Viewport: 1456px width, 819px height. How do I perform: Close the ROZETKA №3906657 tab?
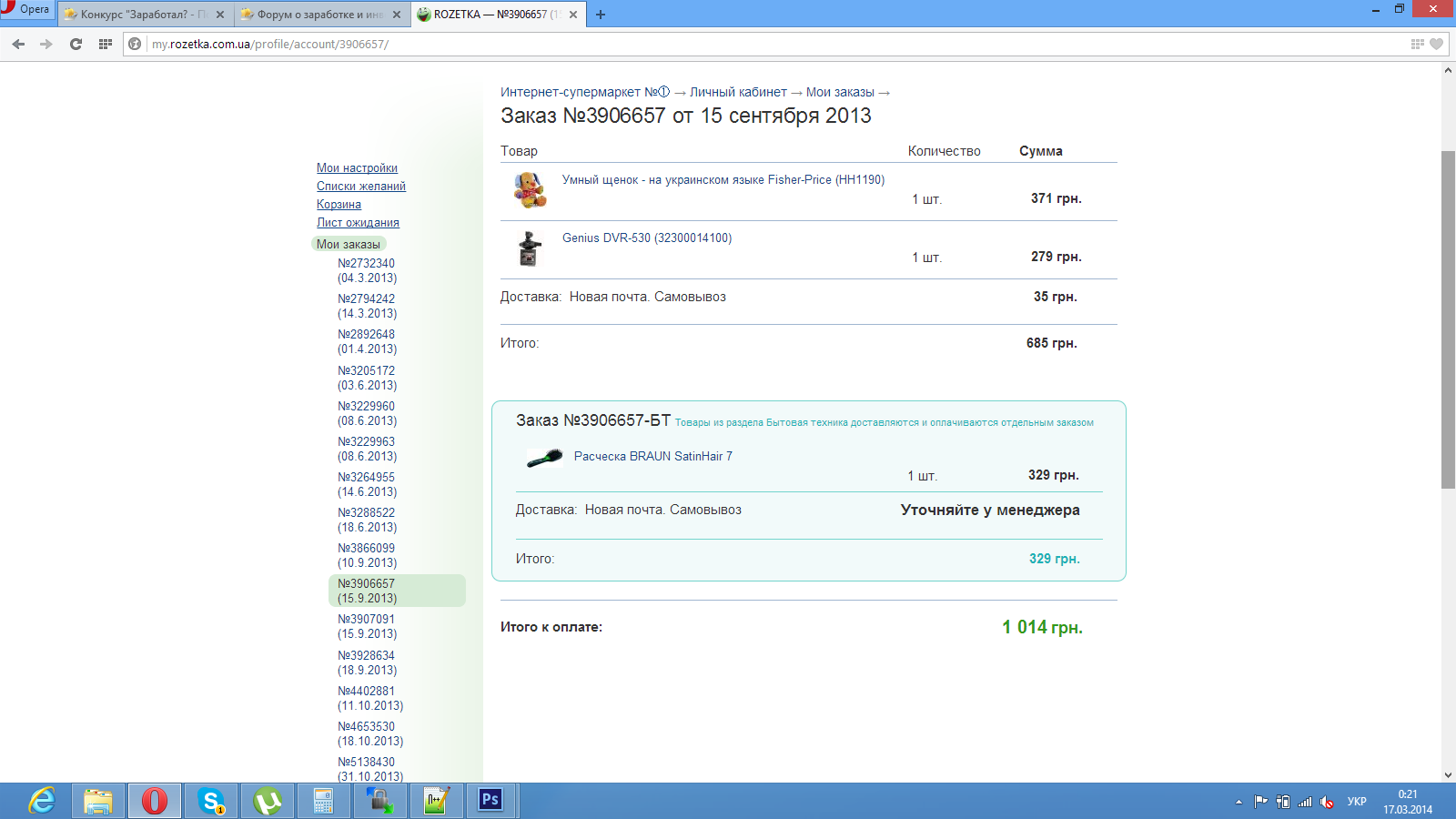point(573,15)
